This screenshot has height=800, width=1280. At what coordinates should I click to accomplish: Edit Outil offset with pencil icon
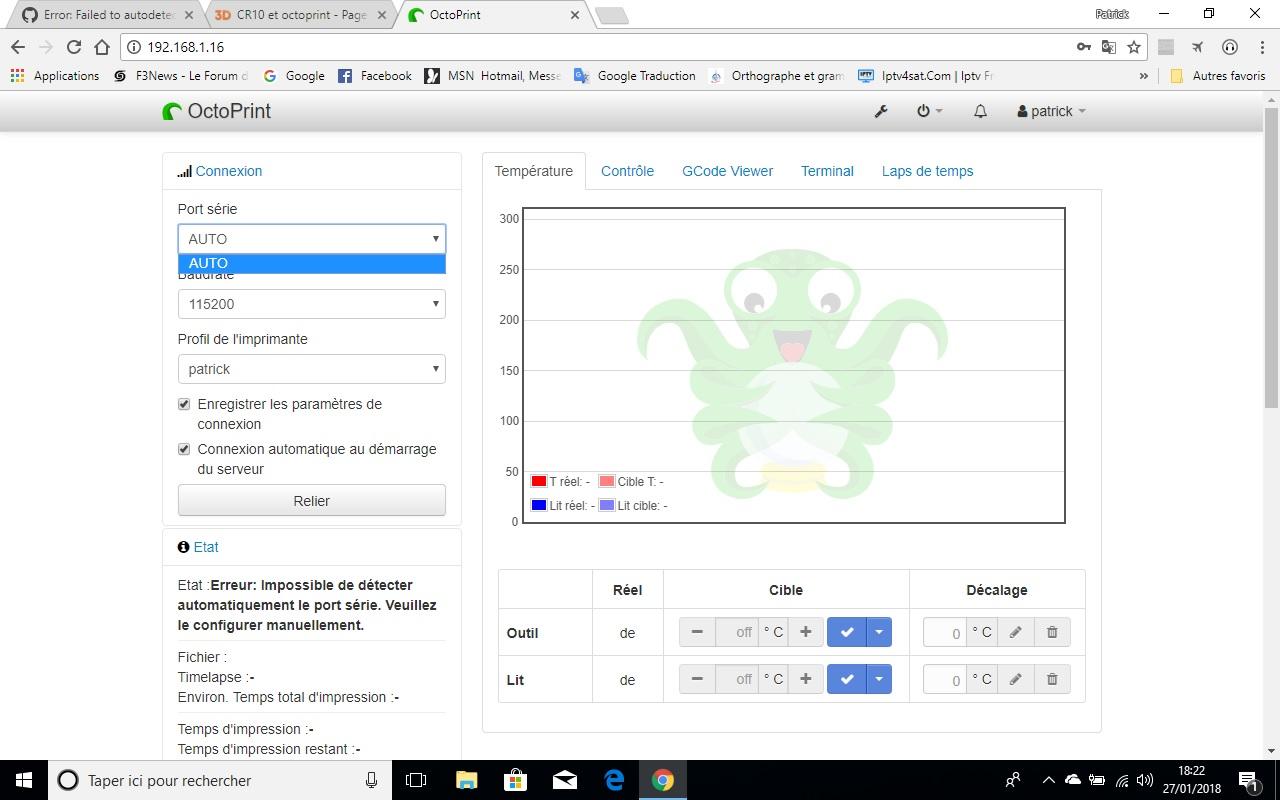1015,632
